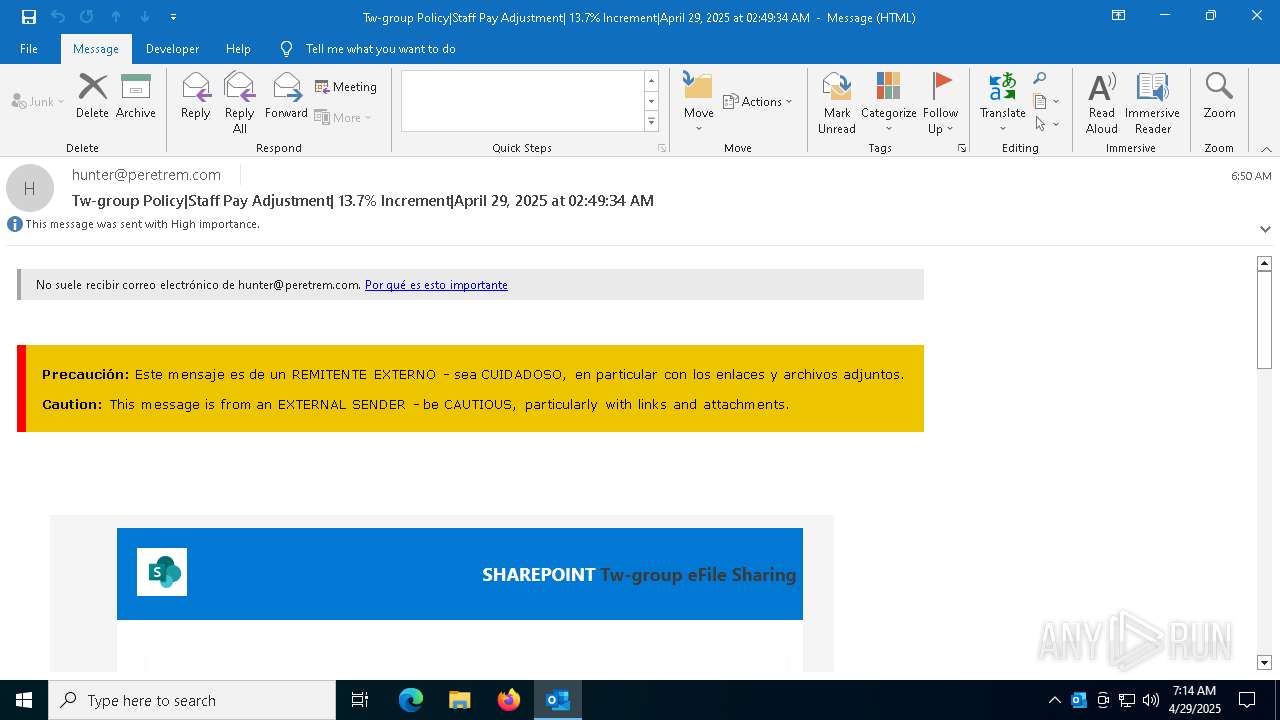Open the Select cursor dropdown
This screenshot has height=720, width=1280.
[x=1046, y=124]
